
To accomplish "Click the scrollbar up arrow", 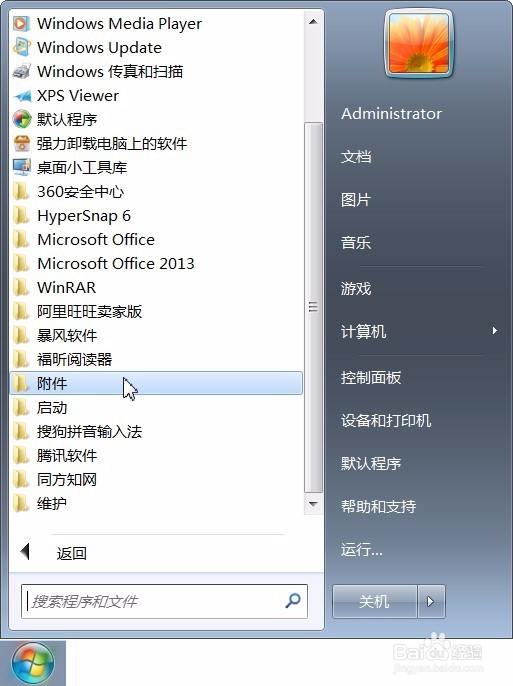I will click(313, 22).
